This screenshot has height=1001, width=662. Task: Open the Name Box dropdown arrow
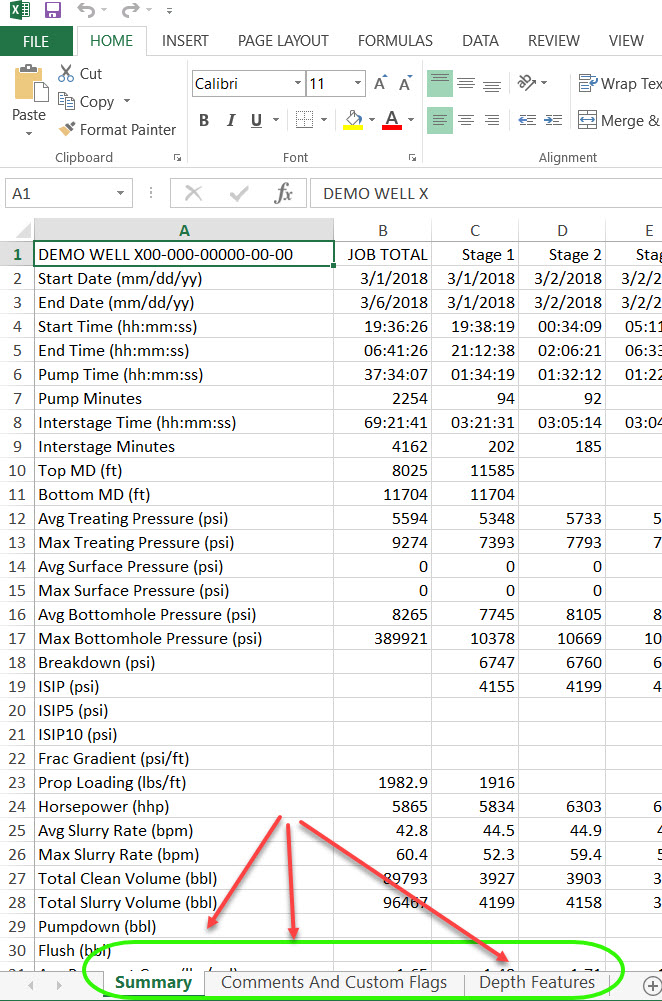[x=121, y=194]
